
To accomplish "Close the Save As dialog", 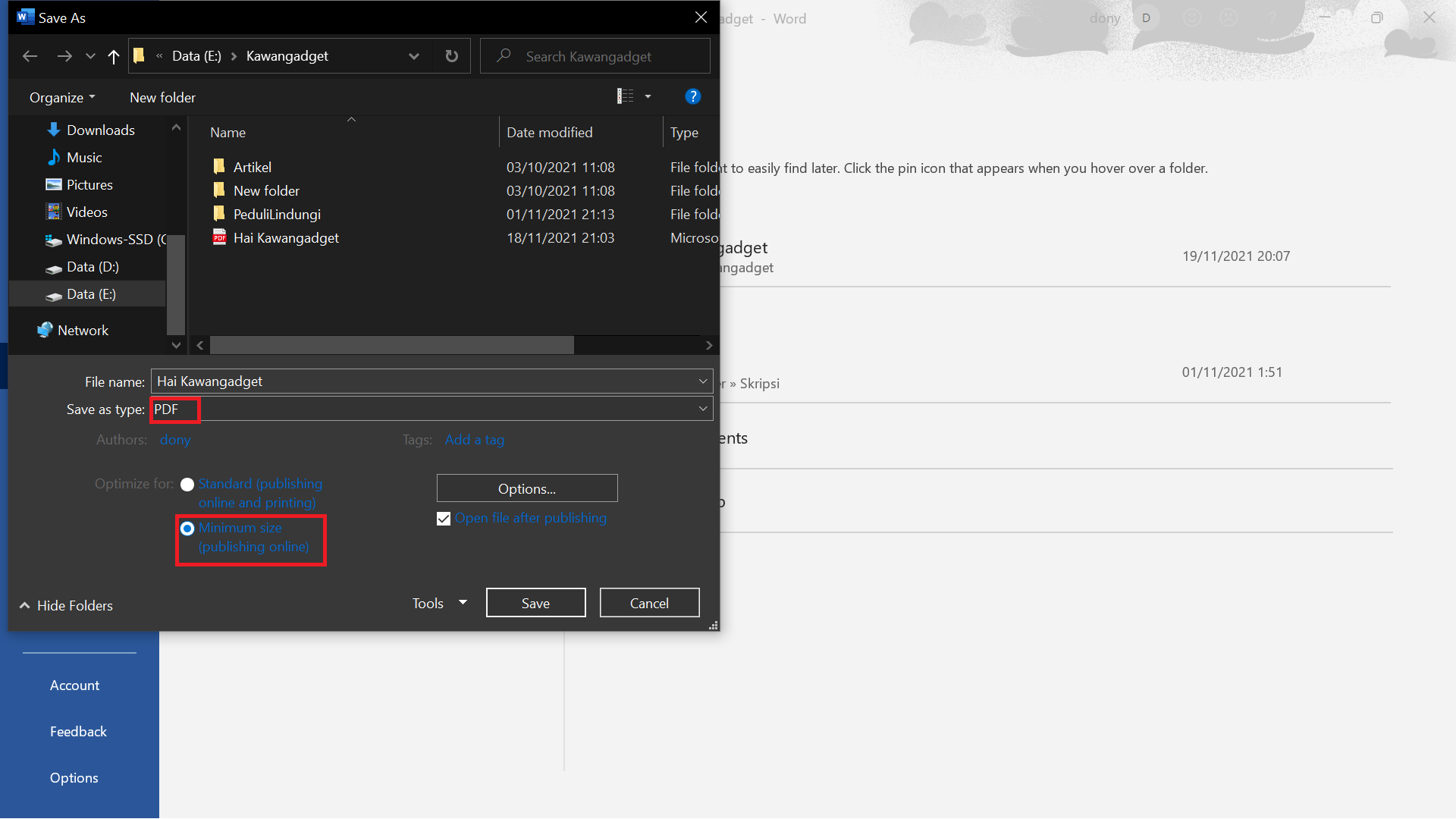I will [x=701, y=17].
